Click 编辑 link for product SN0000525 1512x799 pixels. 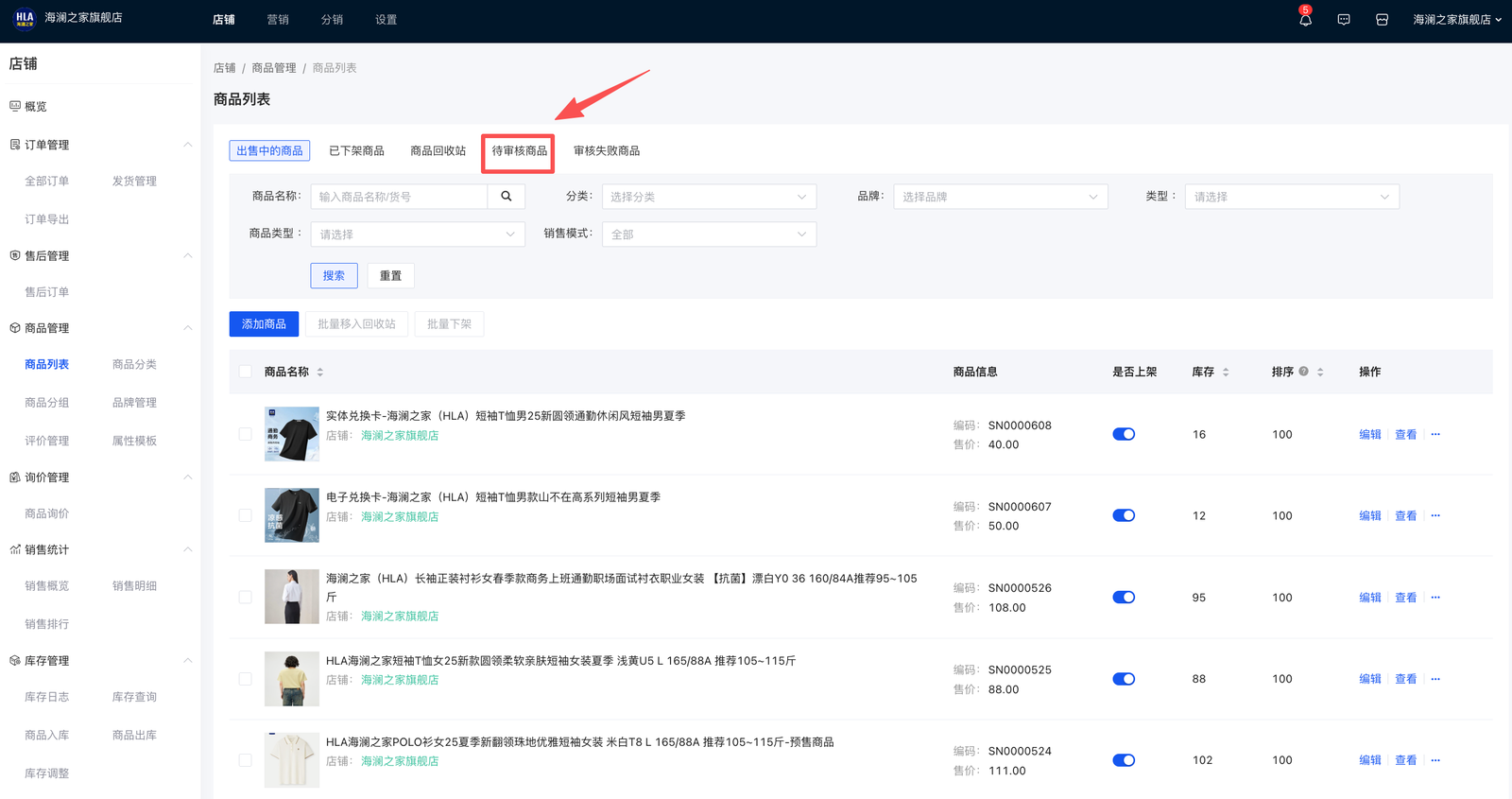(1369, 679)
